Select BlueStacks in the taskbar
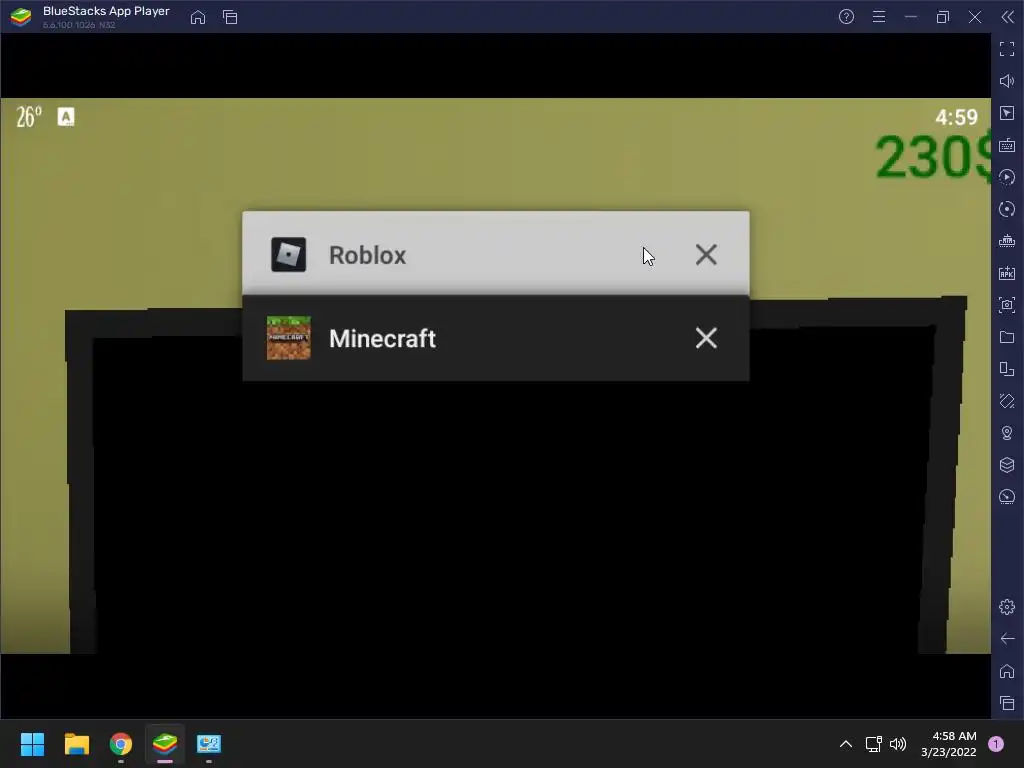This screenshot has height=768, width=1024. point(165,744)
